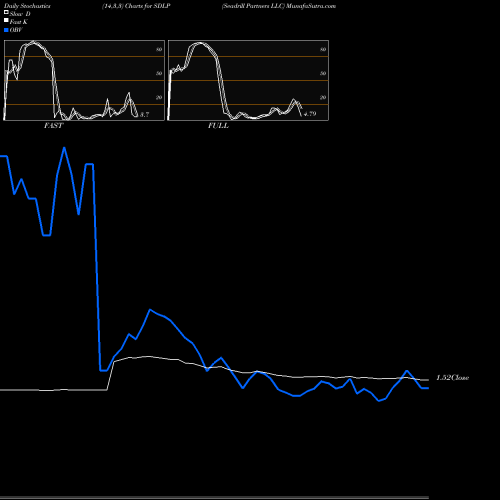
Task: Click the 3.7 value in FAST chart
Action: [144, 114]
